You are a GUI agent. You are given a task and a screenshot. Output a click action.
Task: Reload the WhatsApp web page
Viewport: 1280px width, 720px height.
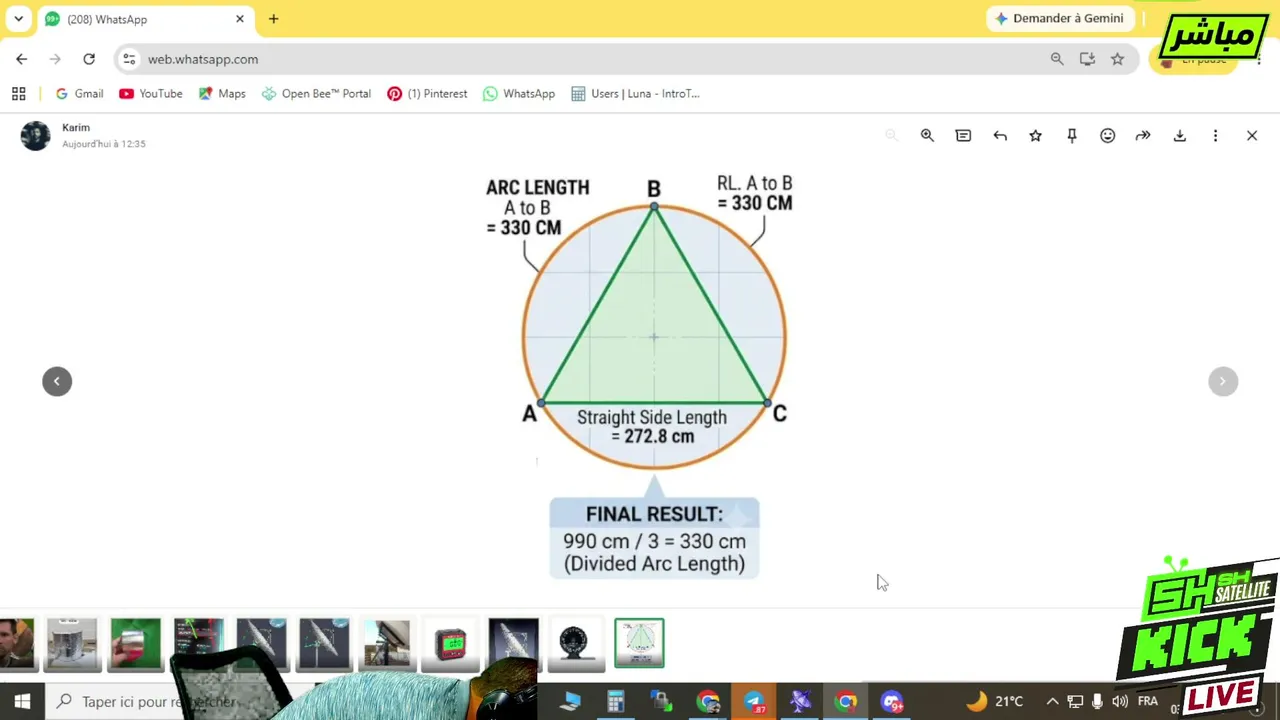(x=89, y=59)
